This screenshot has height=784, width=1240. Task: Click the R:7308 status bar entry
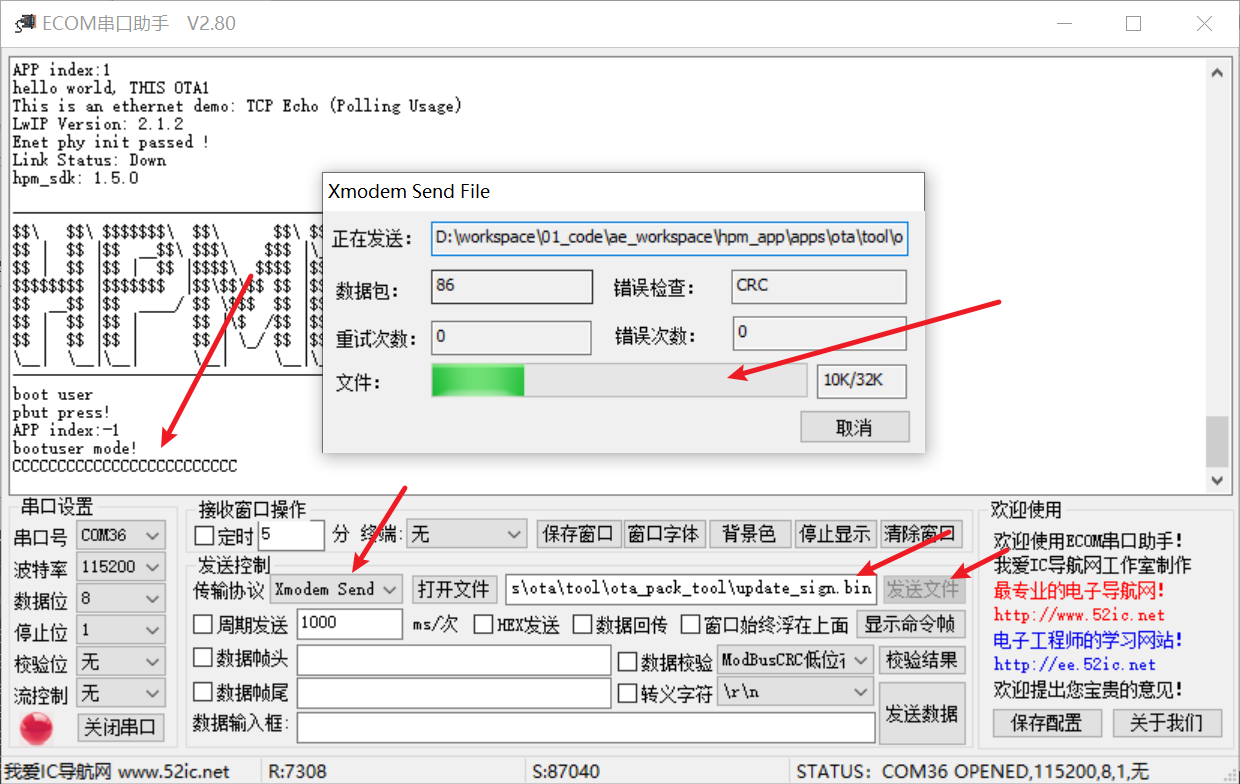299,771
